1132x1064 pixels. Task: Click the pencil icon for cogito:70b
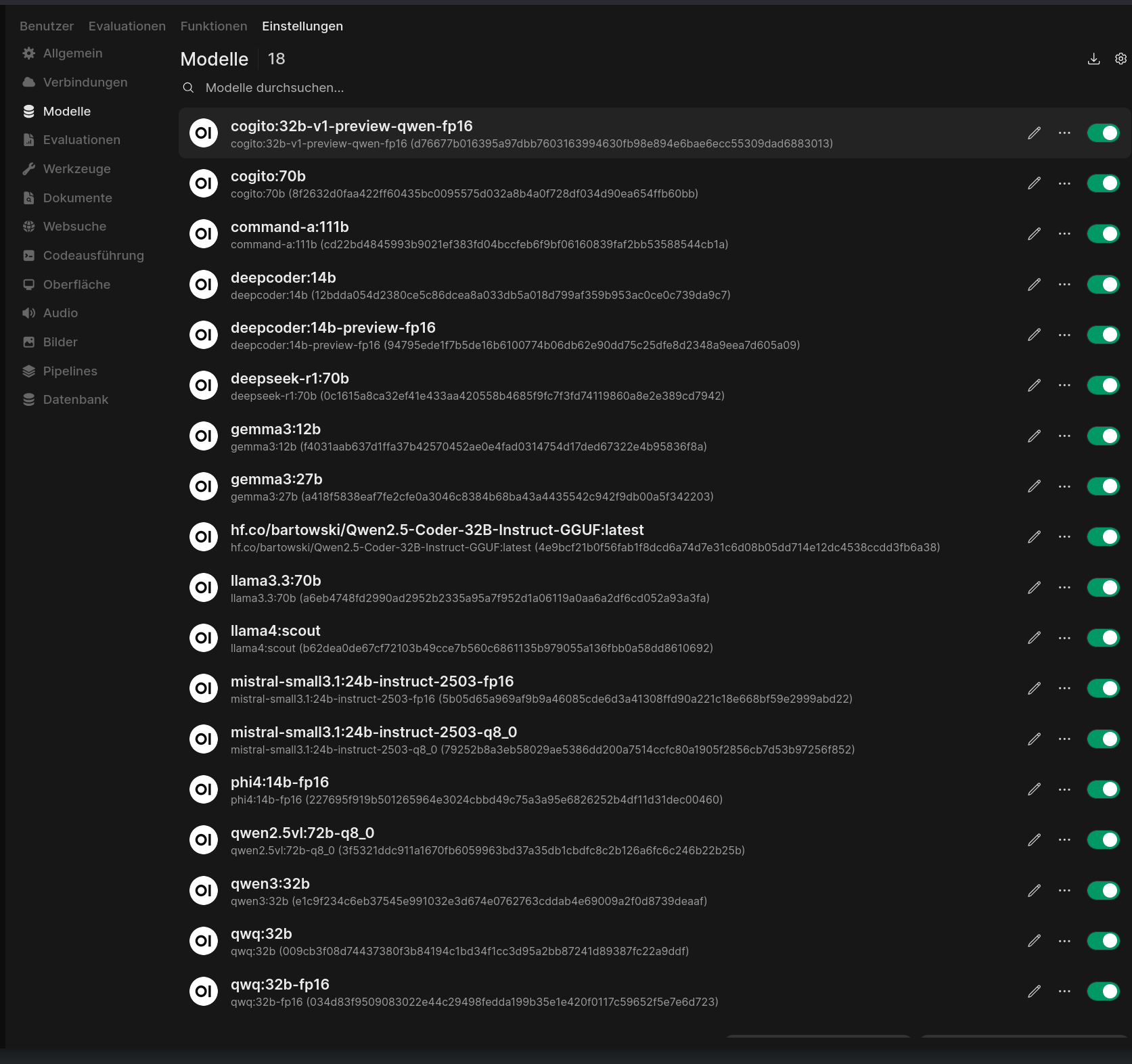[x=1034, y=183]
